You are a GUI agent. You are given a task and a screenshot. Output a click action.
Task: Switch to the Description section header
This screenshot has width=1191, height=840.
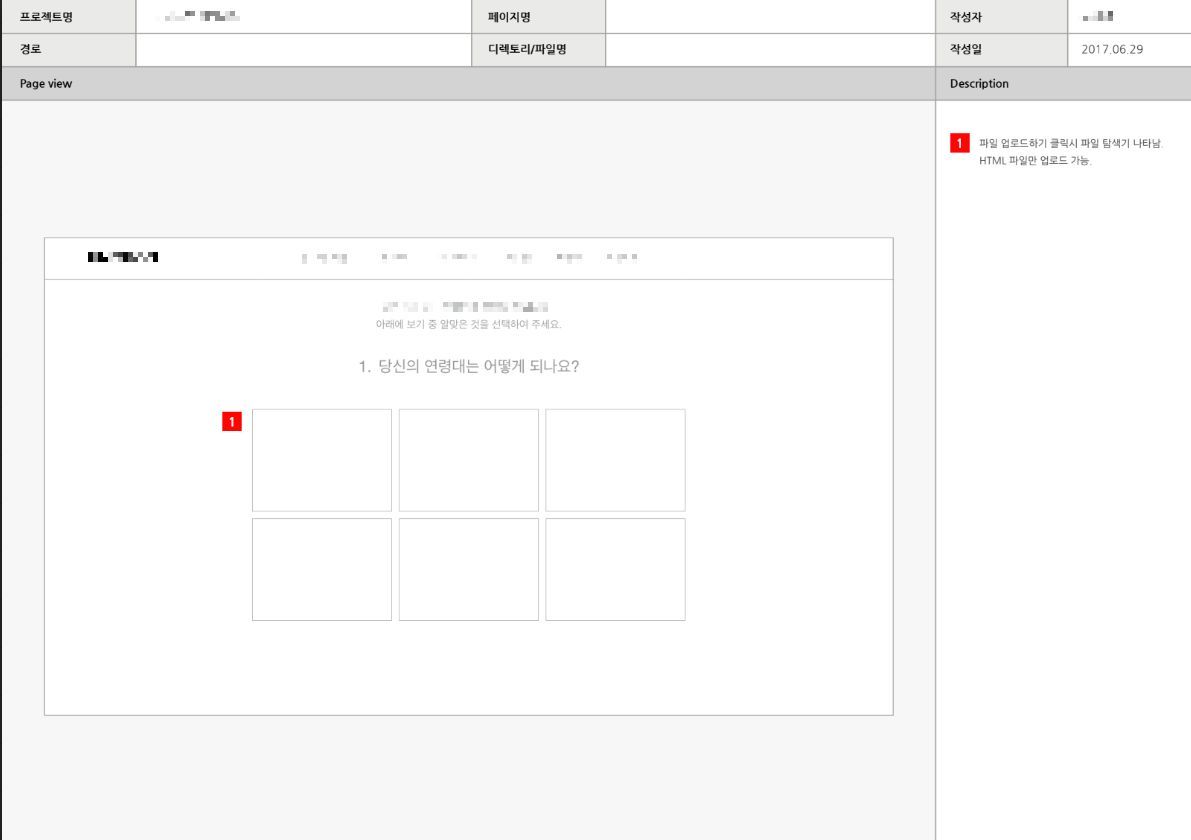click(x=978, y=84)
